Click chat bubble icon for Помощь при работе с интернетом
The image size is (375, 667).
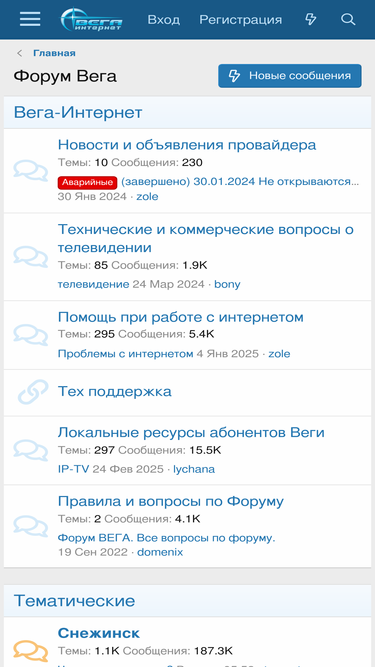coord(30,335)
